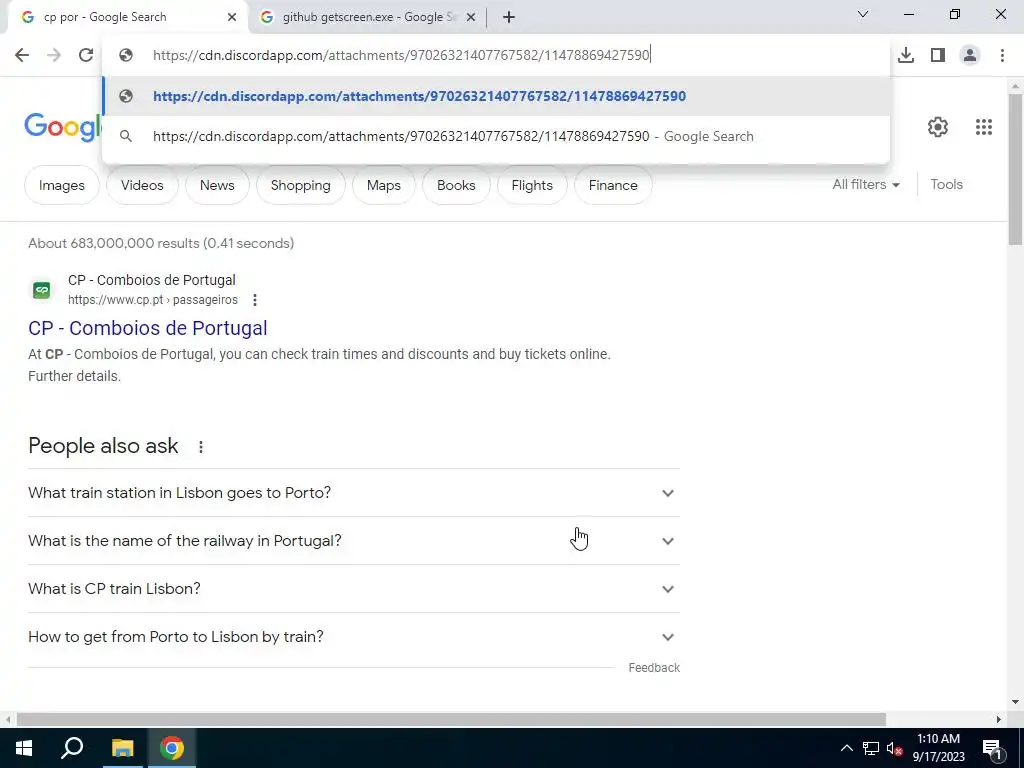The height and width of the screenshot is (768, 1024).
Task: Open the All filters dropdown
Action: tap(865, 185)
